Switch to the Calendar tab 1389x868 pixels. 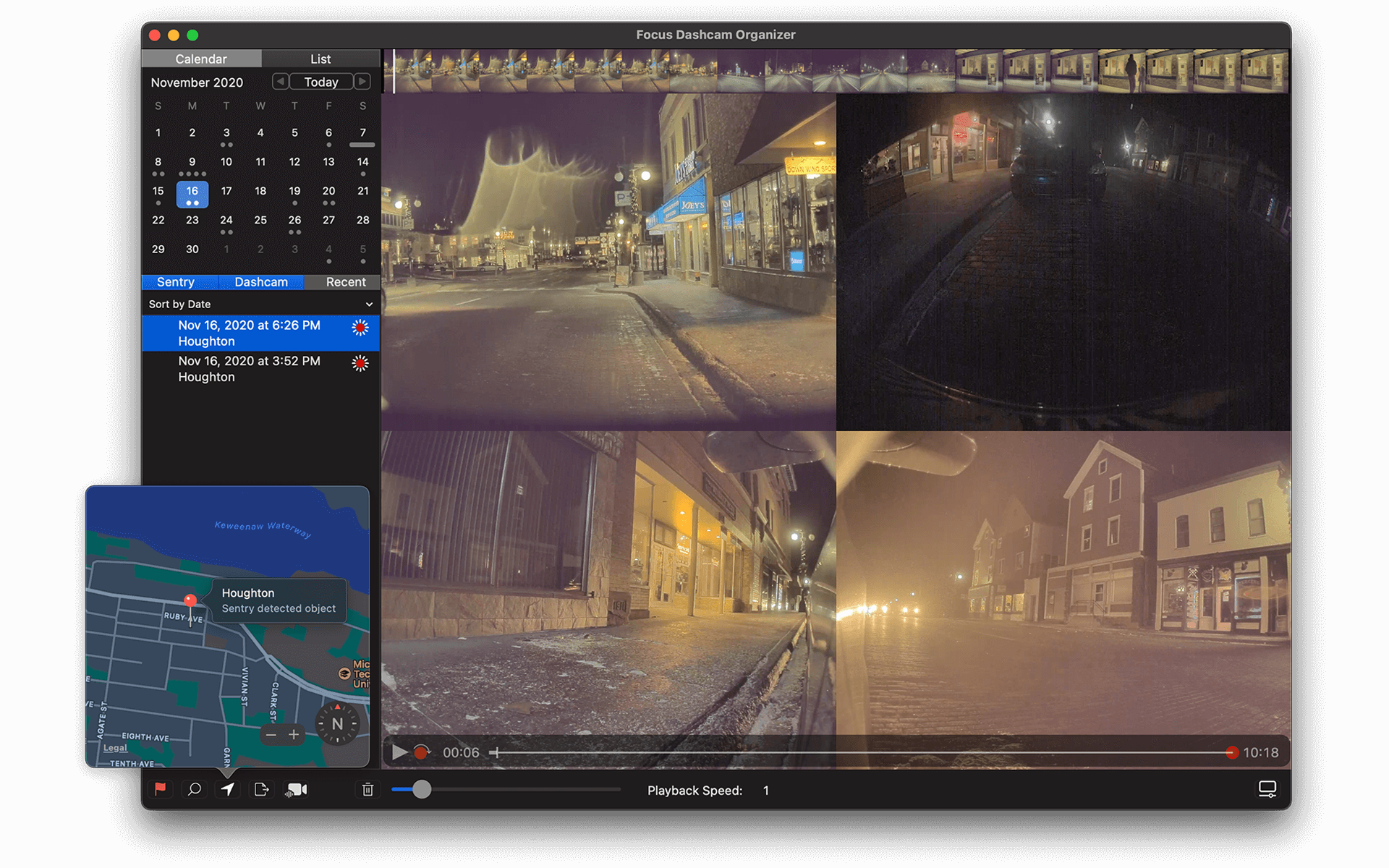tap(201, 59)
